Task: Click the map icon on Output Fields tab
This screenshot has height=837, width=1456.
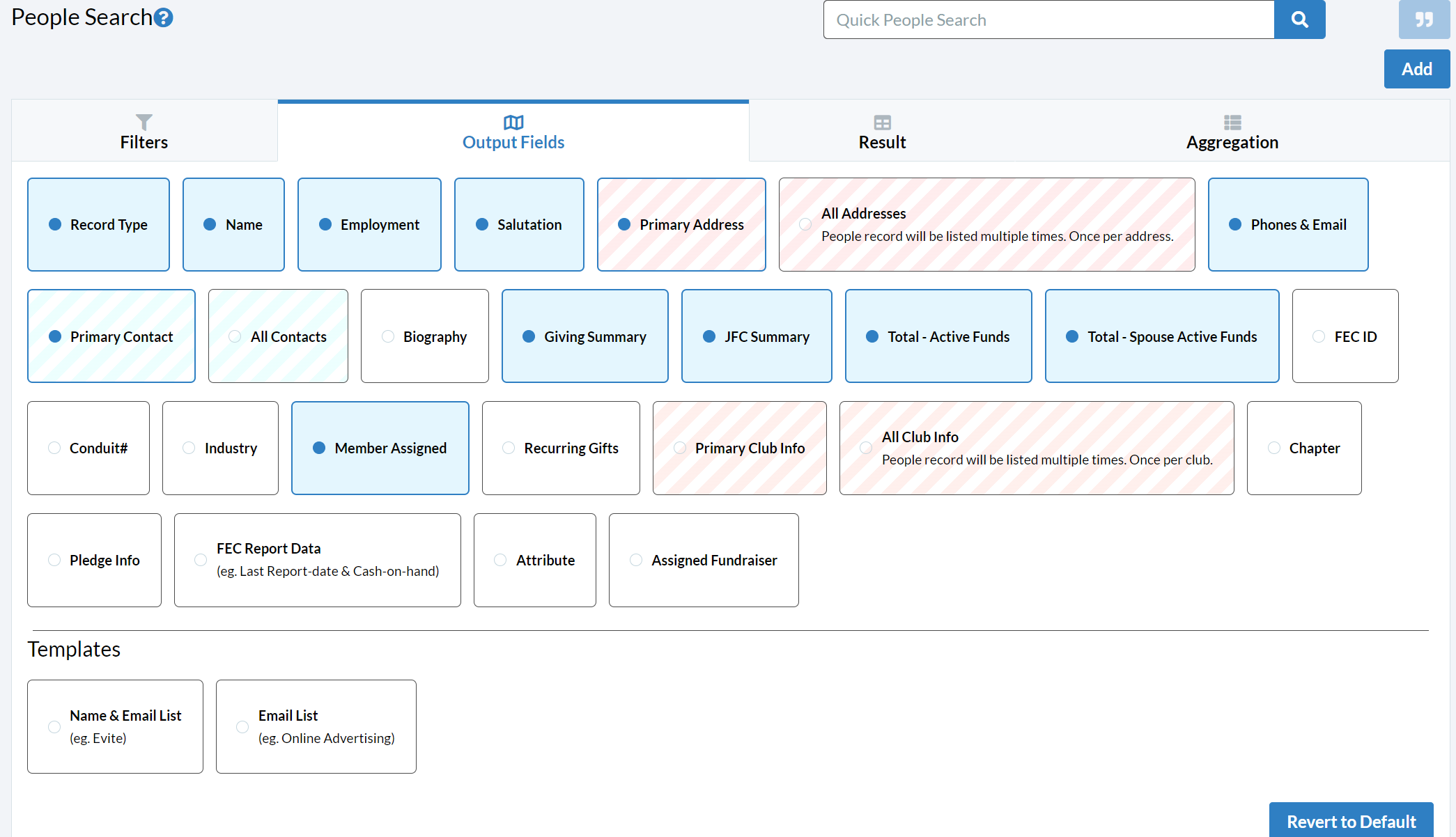Action: click(513, 123)
